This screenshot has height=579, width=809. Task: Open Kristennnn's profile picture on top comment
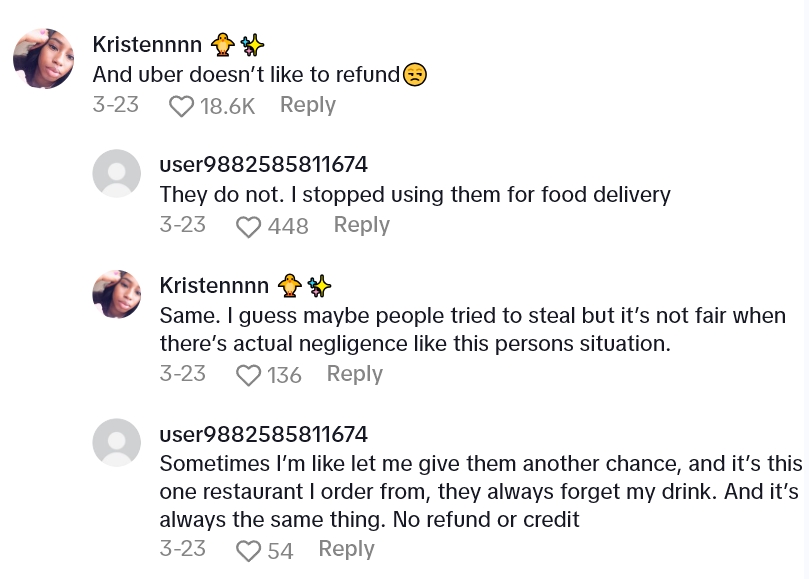click(x=43, y=58)
